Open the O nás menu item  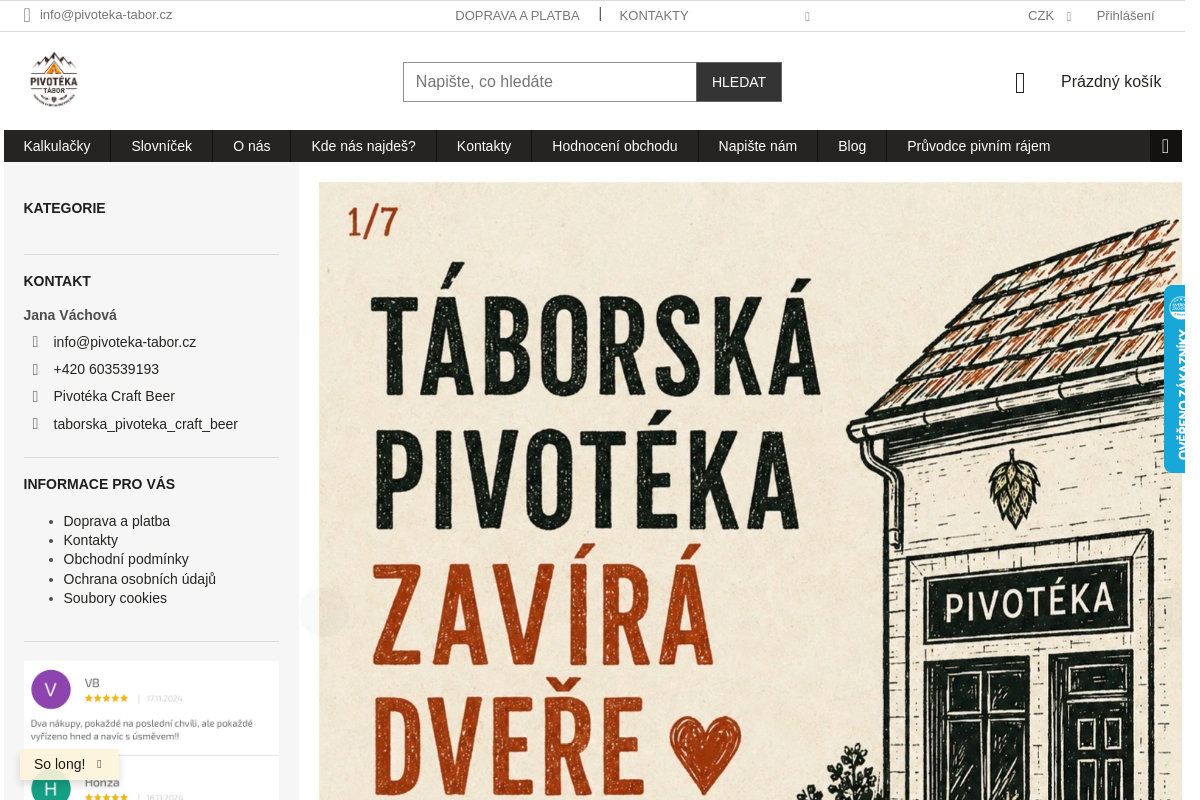point(252,146)
